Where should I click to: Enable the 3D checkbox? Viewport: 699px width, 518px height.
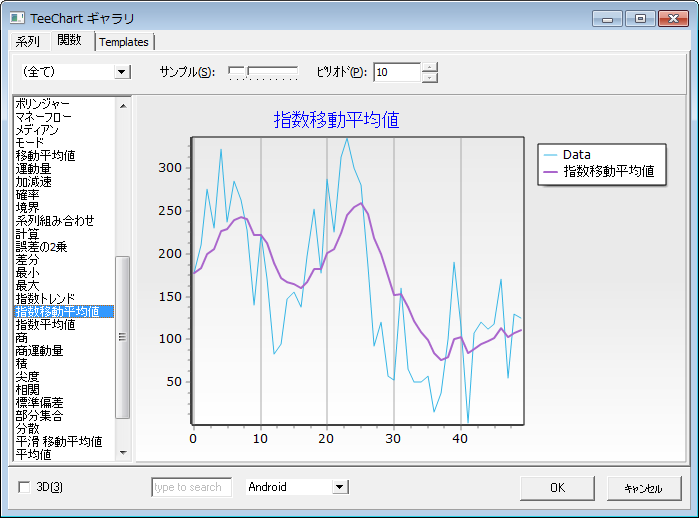pos(25,487)
